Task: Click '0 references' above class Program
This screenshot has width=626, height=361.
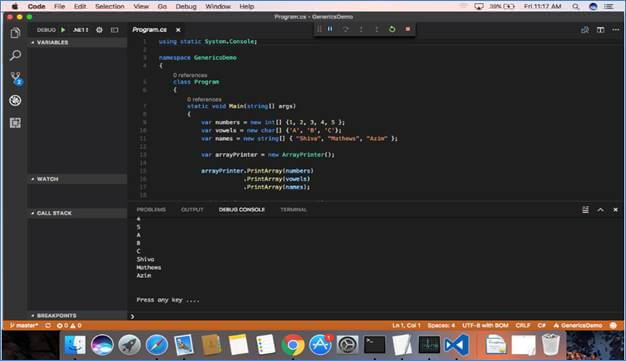Action: coord(190,75)
